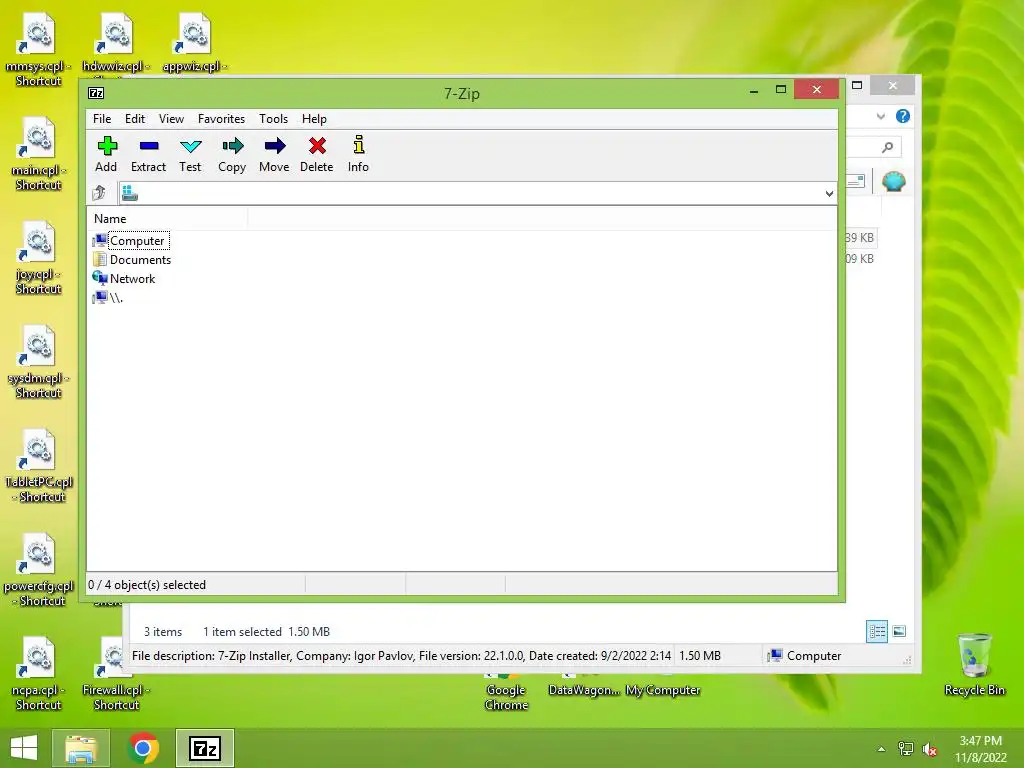This screenshot has height=768, width=1024.
Task: Expand the Explorer ribbon chevron
Action: point(880,116)
